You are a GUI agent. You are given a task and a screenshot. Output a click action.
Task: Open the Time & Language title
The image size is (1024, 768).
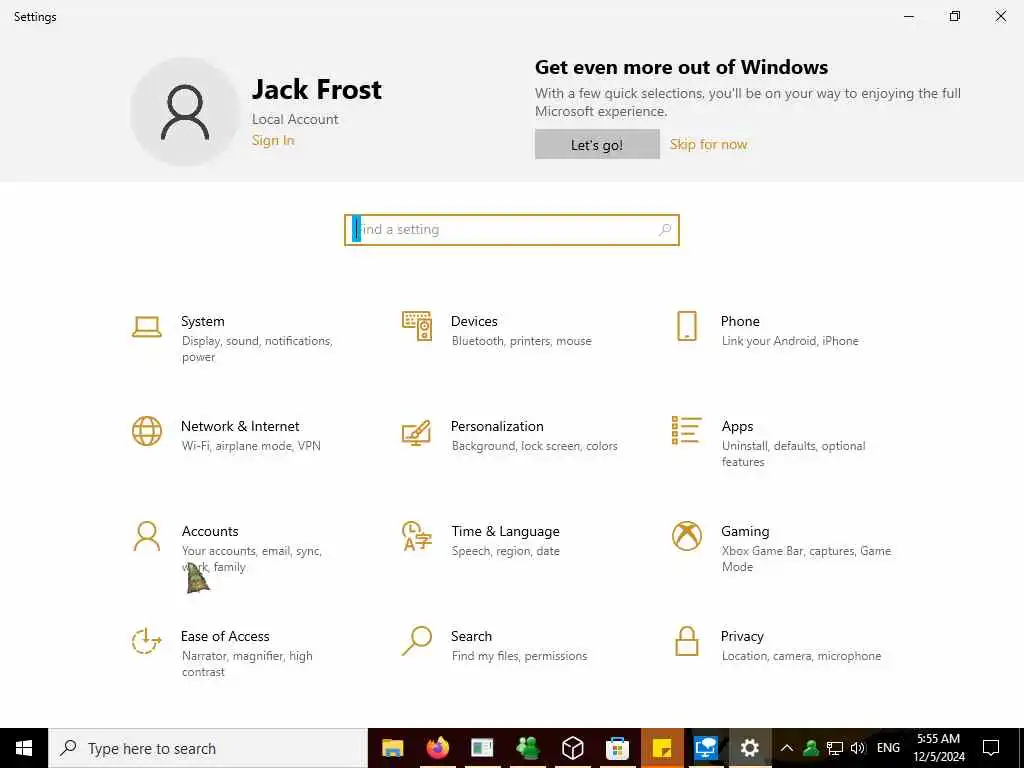click(x=505, y=532)
